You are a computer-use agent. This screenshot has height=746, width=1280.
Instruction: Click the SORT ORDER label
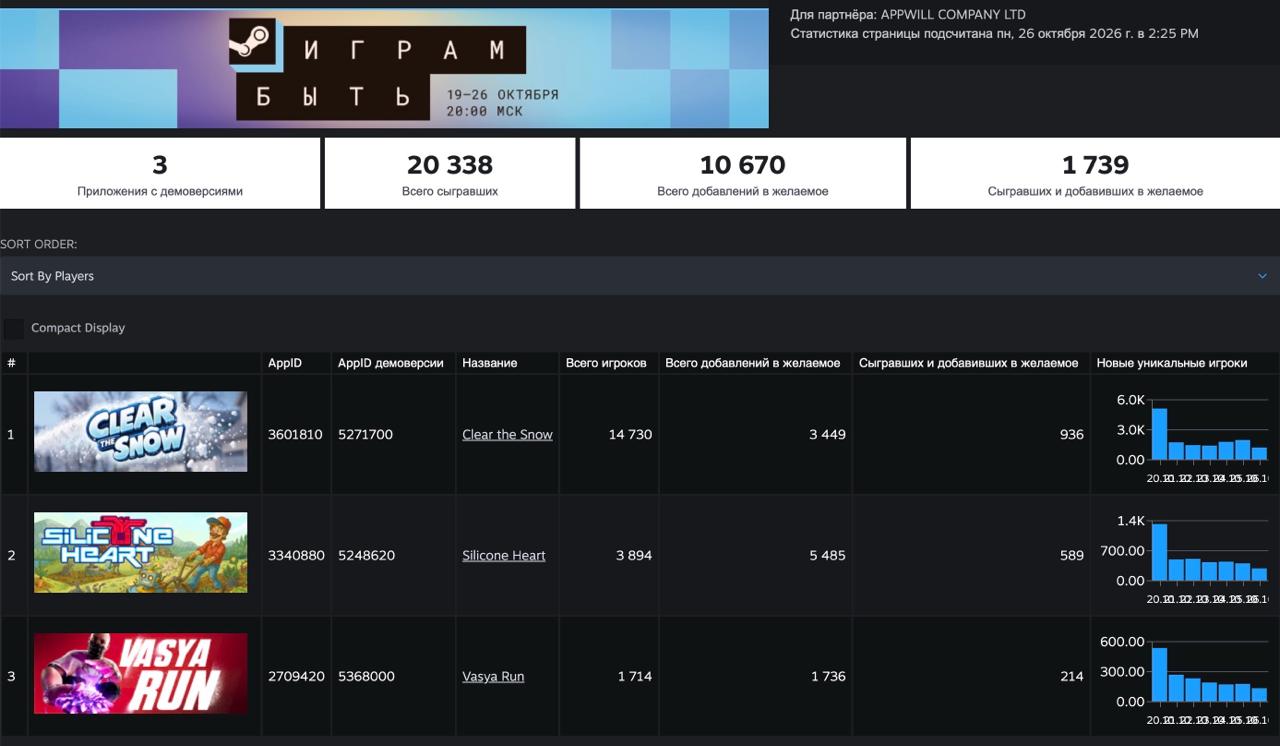(x=39, y=245)
